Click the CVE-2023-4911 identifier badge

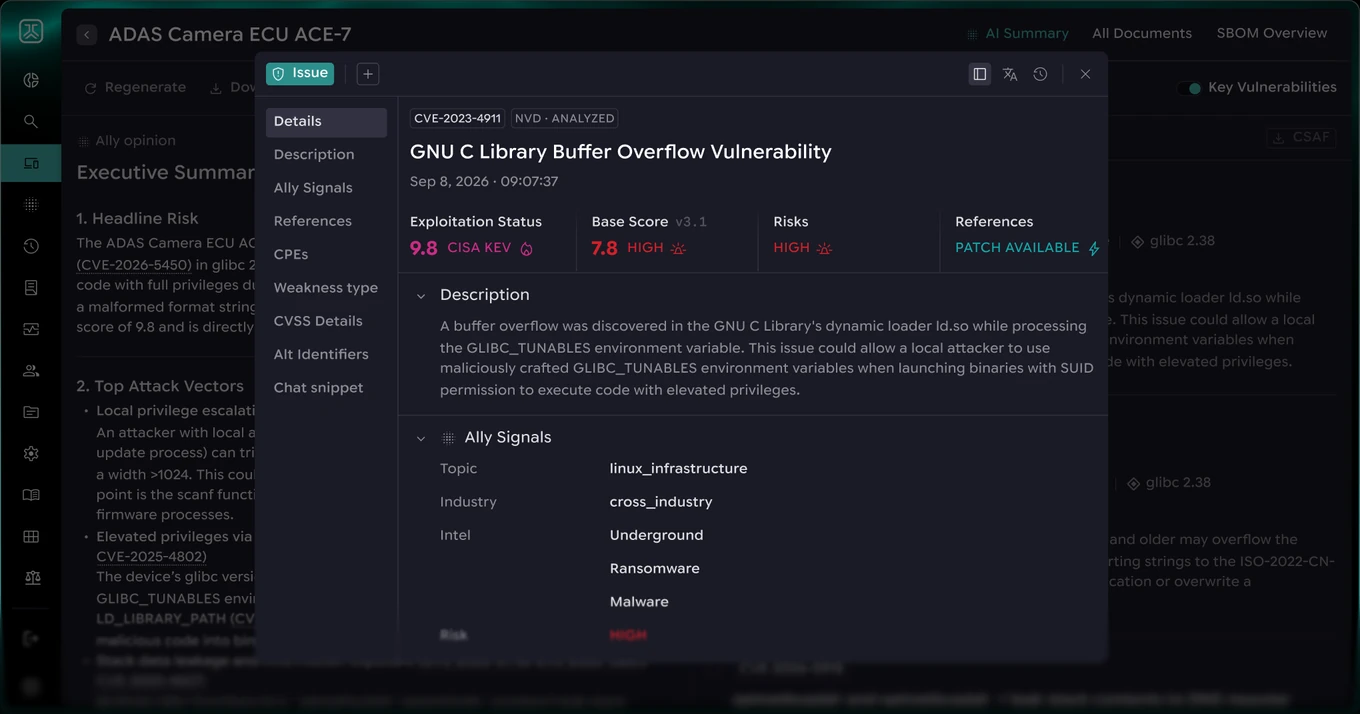(458, 118)
